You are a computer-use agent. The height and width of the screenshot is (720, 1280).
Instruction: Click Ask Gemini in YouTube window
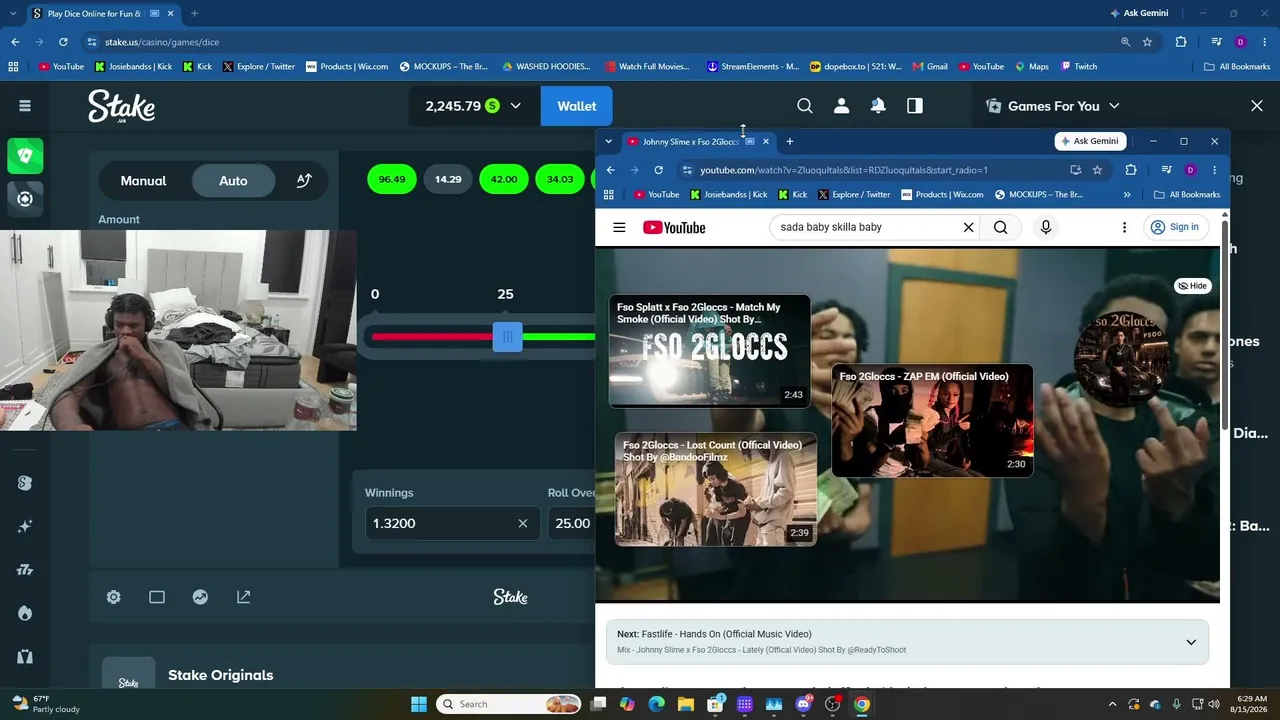(1090, 141)
